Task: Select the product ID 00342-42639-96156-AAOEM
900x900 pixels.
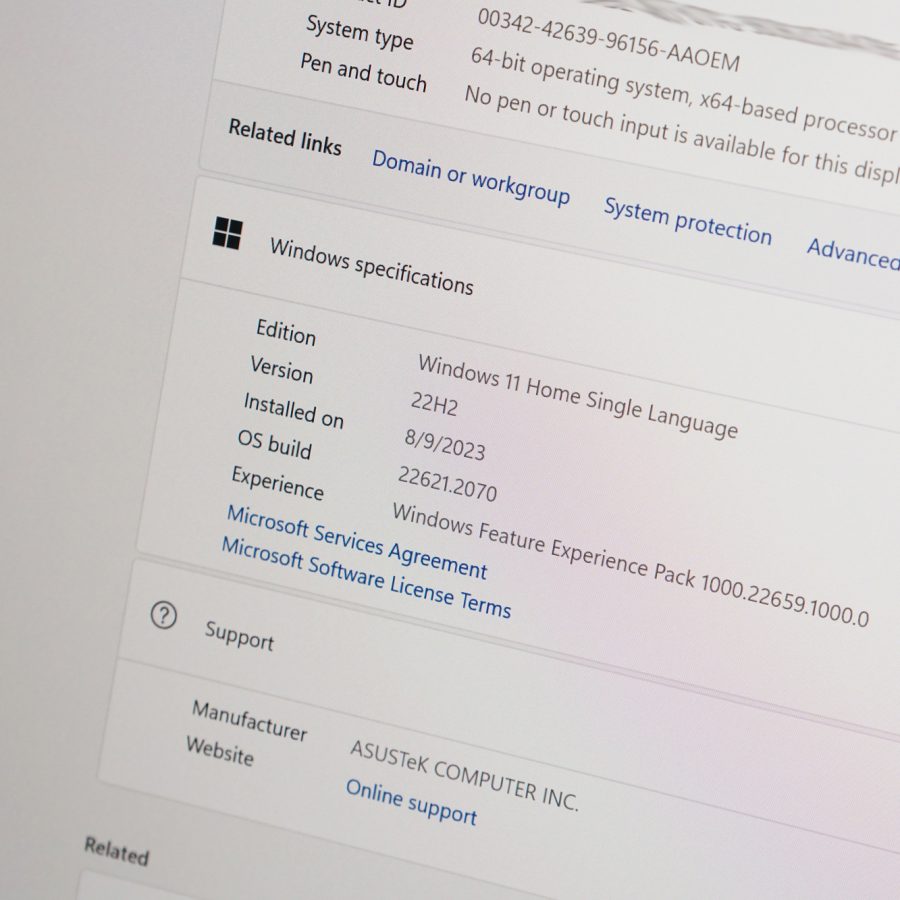Action: click(608, 39)
